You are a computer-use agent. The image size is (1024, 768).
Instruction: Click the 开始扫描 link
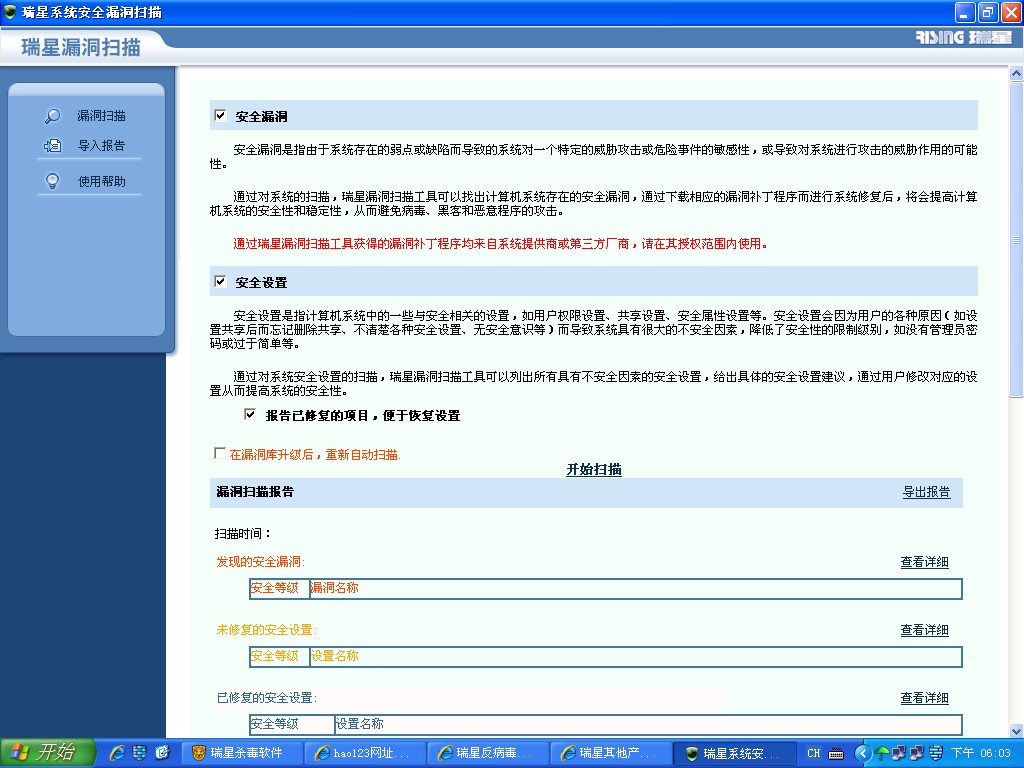(x=594, y=470)
